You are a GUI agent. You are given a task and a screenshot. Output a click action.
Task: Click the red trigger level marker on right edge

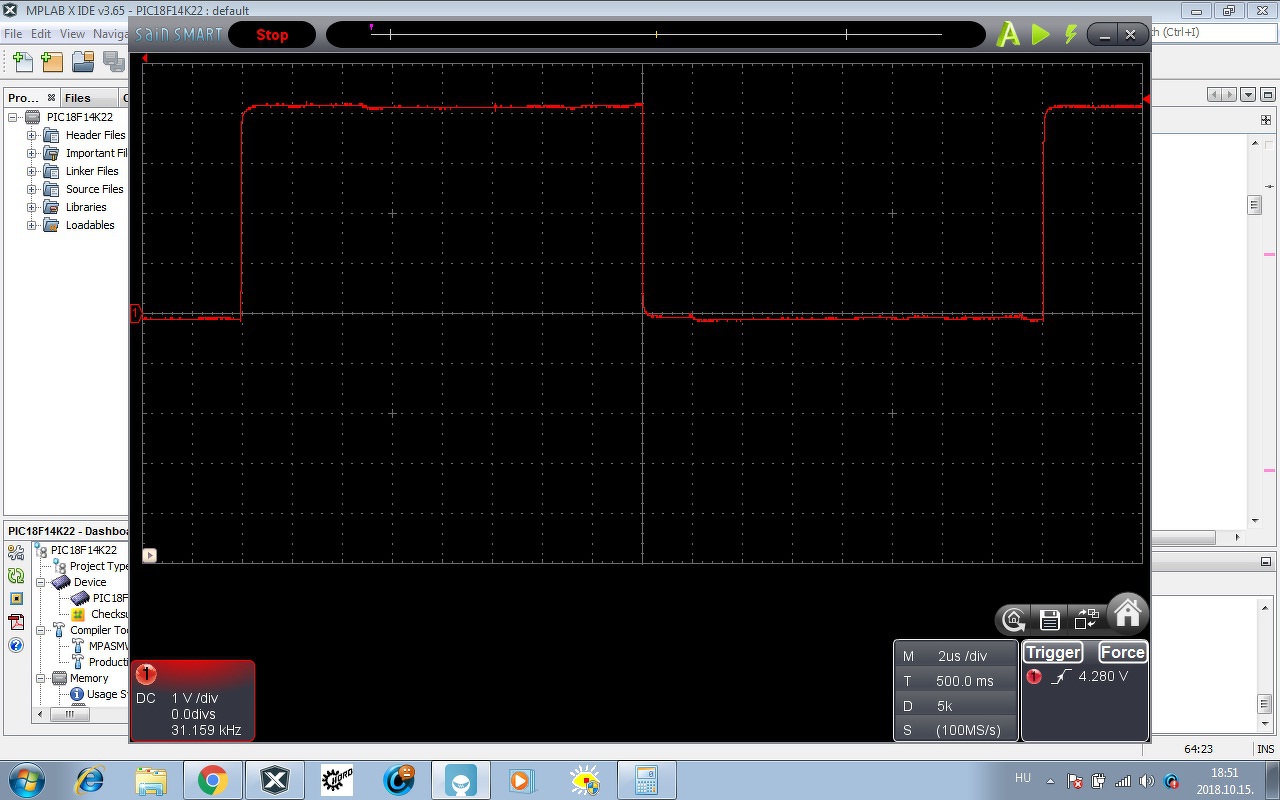pos(1146,99)
